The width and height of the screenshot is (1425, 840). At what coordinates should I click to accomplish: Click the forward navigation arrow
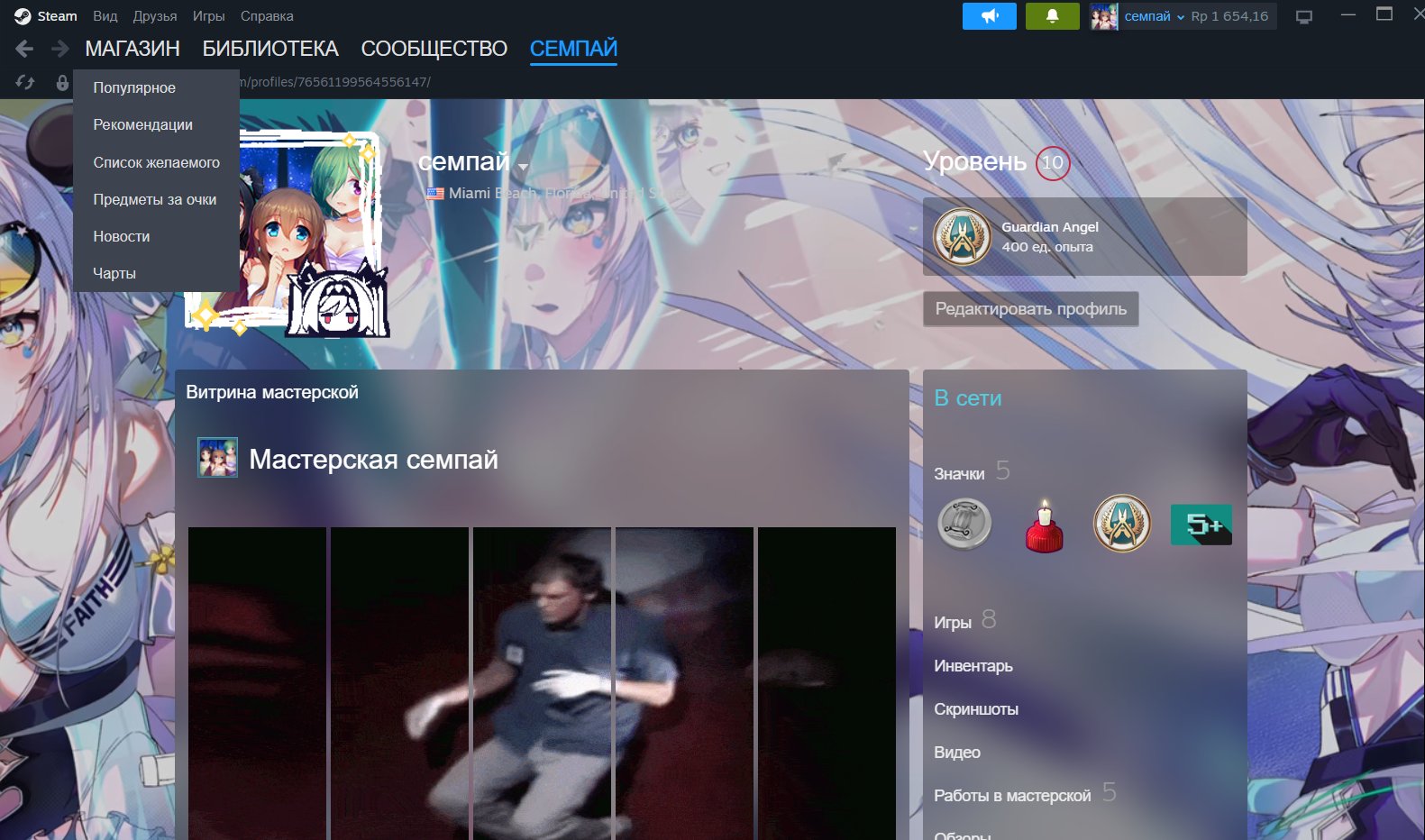pyautogui.click(x=59, y=49)
